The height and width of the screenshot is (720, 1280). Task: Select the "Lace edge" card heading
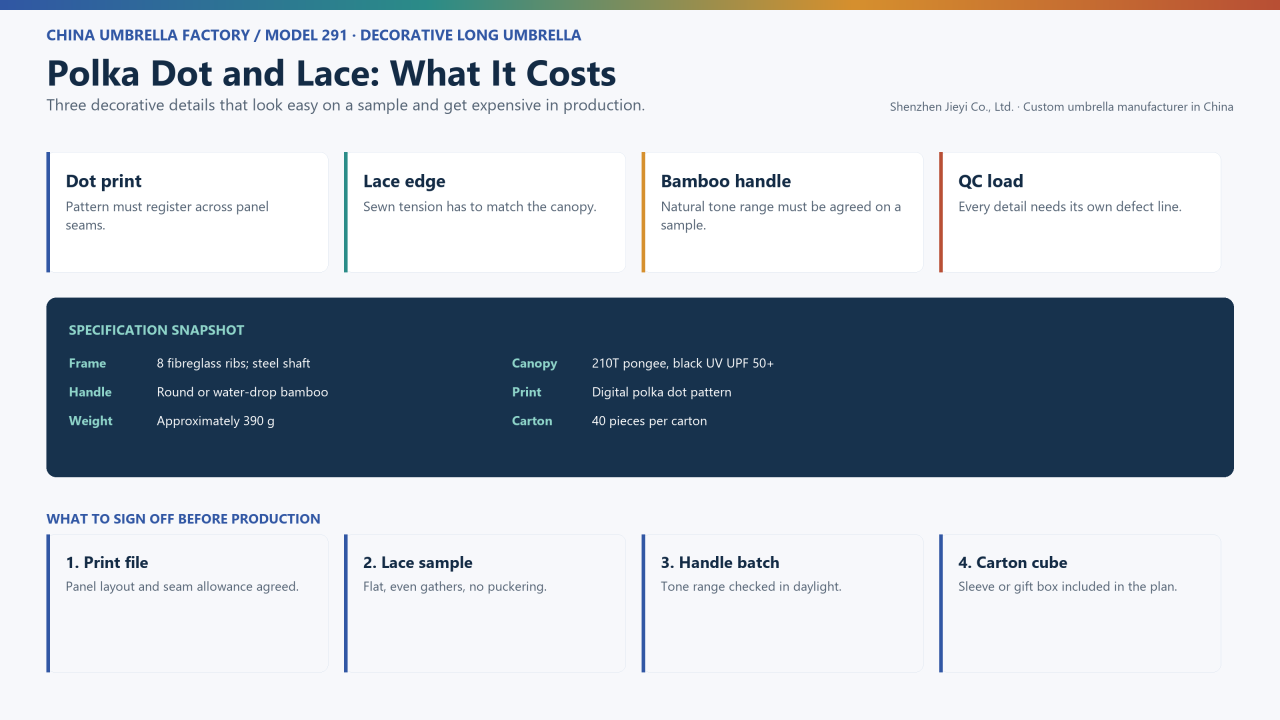[x=404, y=181]
